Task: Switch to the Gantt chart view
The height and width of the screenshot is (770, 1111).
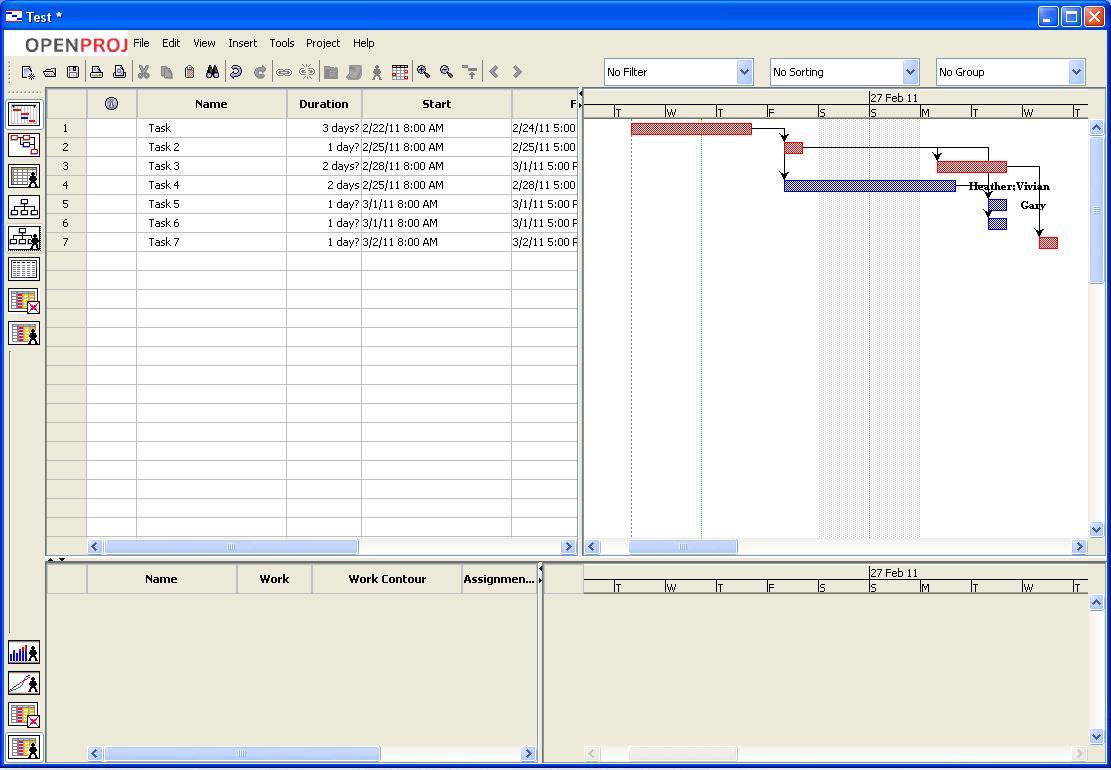Action: pos(24,114)
